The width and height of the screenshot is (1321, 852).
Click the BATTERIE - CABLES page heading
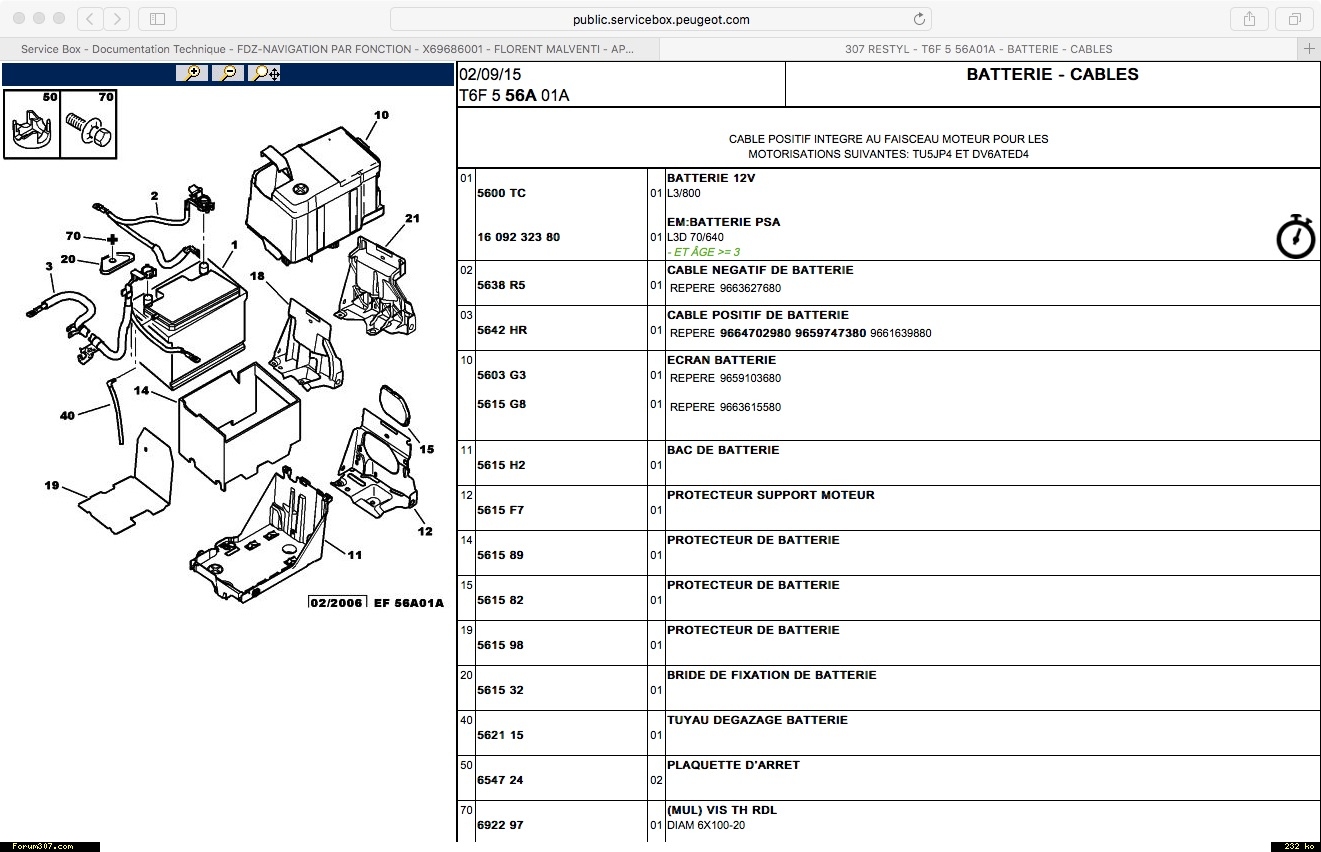click(x=1053, y=74)
